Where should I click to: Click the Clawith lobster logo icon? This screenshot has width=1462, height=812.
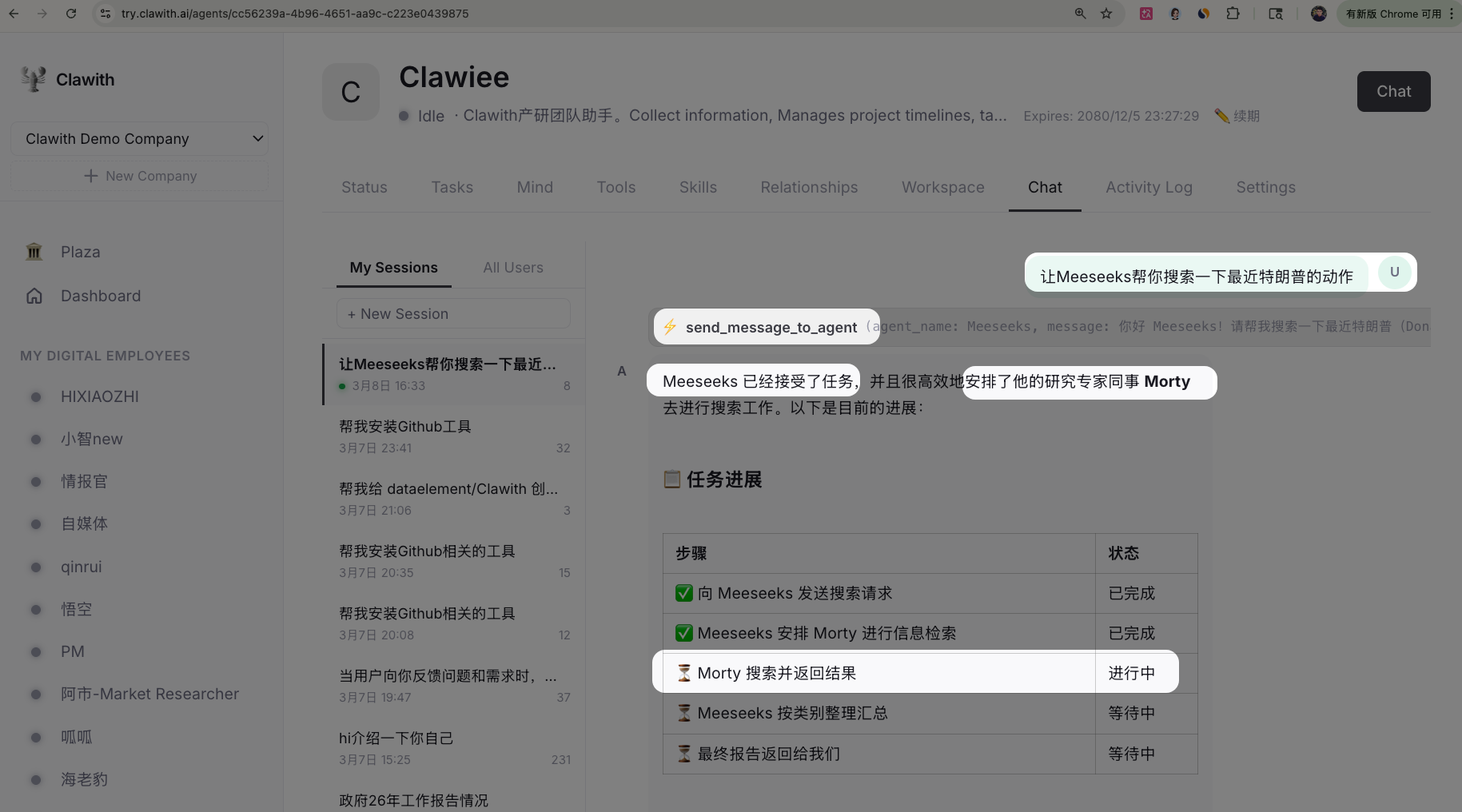pyautogui.click(x=33, y=79)
